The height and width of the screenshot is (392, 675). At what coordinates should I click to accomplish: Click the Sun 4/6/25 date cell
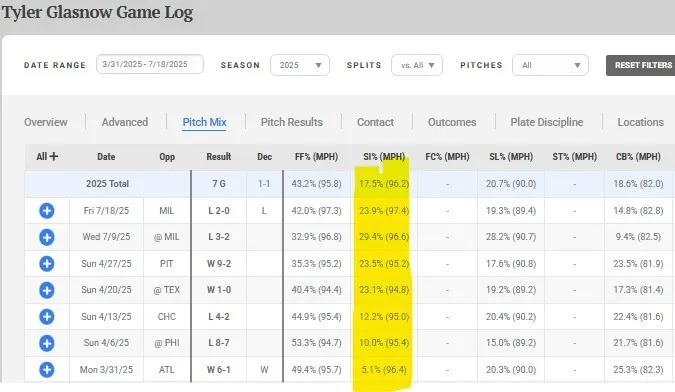[x=106, y=343]
